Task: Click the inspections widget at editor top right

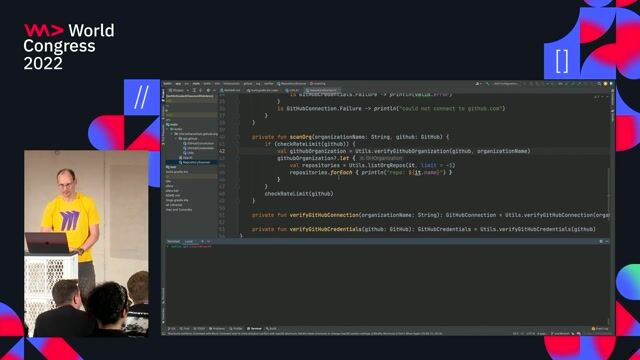Action: [x=600, y=97]
